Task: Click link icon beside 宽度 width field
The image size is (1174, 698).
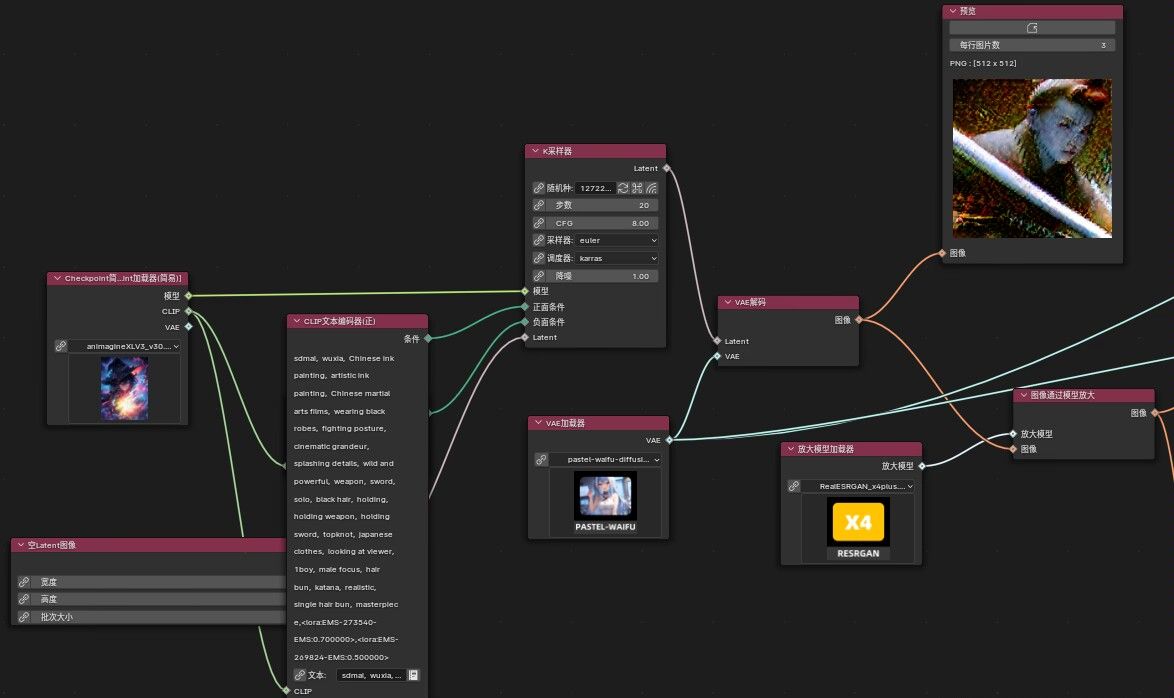Action: (24, 582)
